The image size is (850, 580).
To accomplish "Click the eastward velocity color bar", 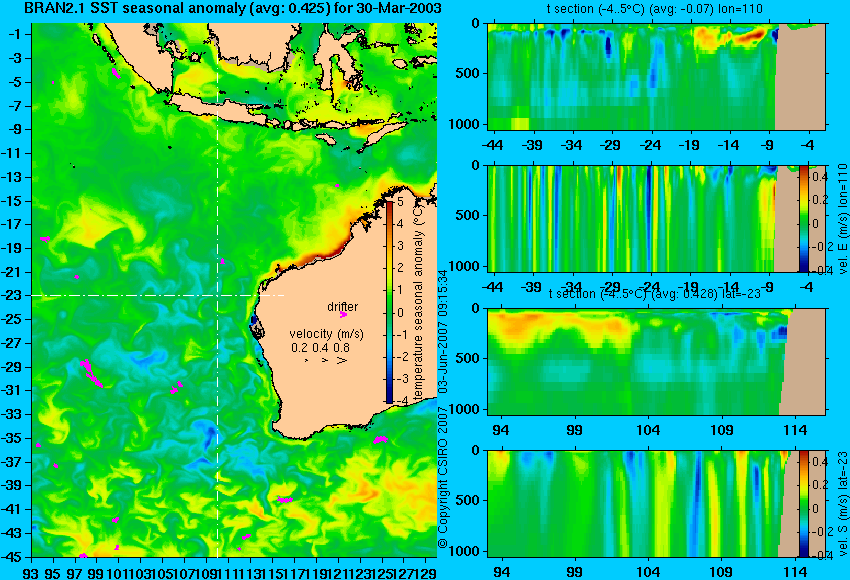I will tap(804, 218).
